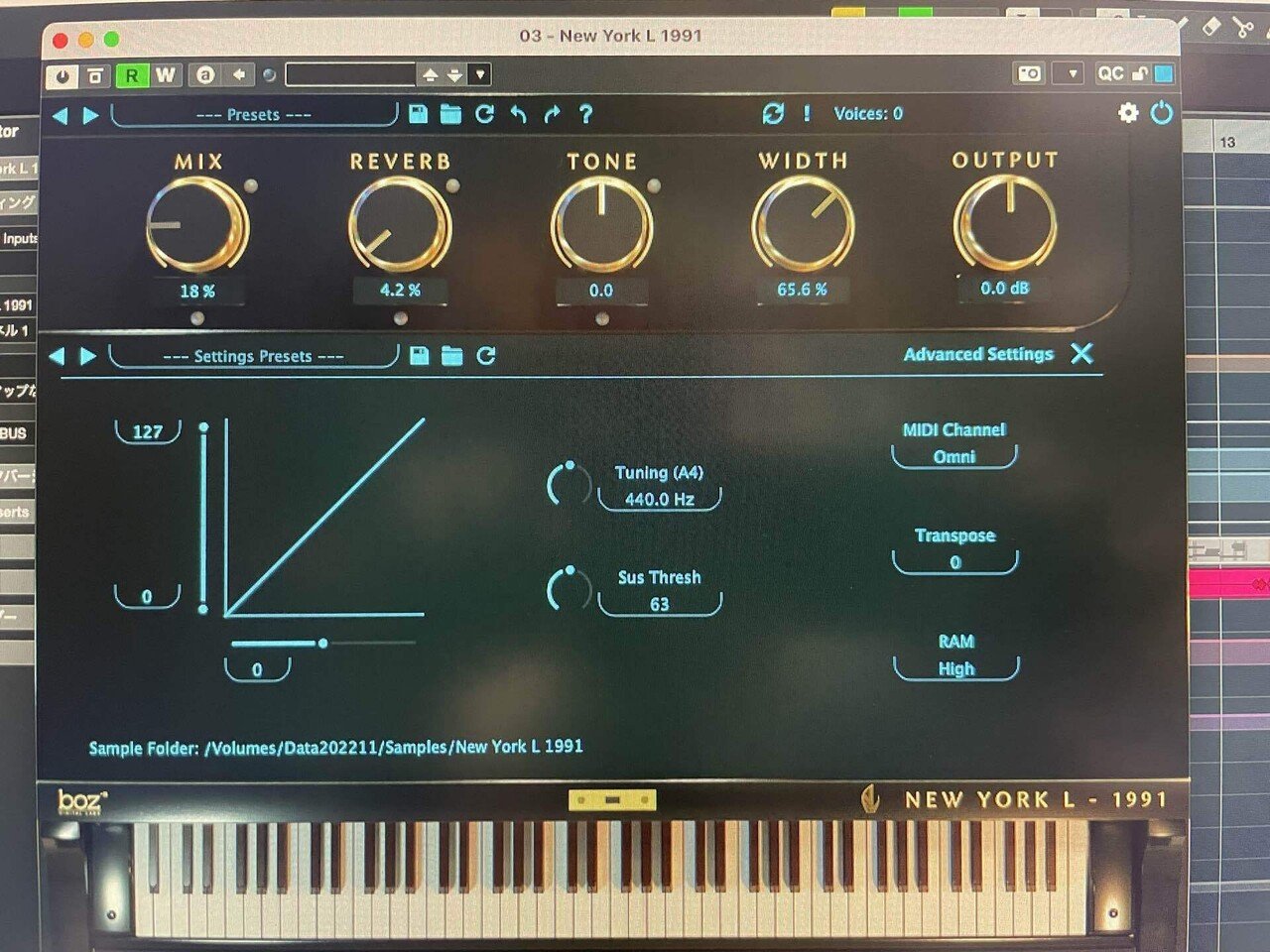The image size is (1270, 952).
Task: Open the plugin Advanced Settings gear icon
Action: coord(1126,113)
